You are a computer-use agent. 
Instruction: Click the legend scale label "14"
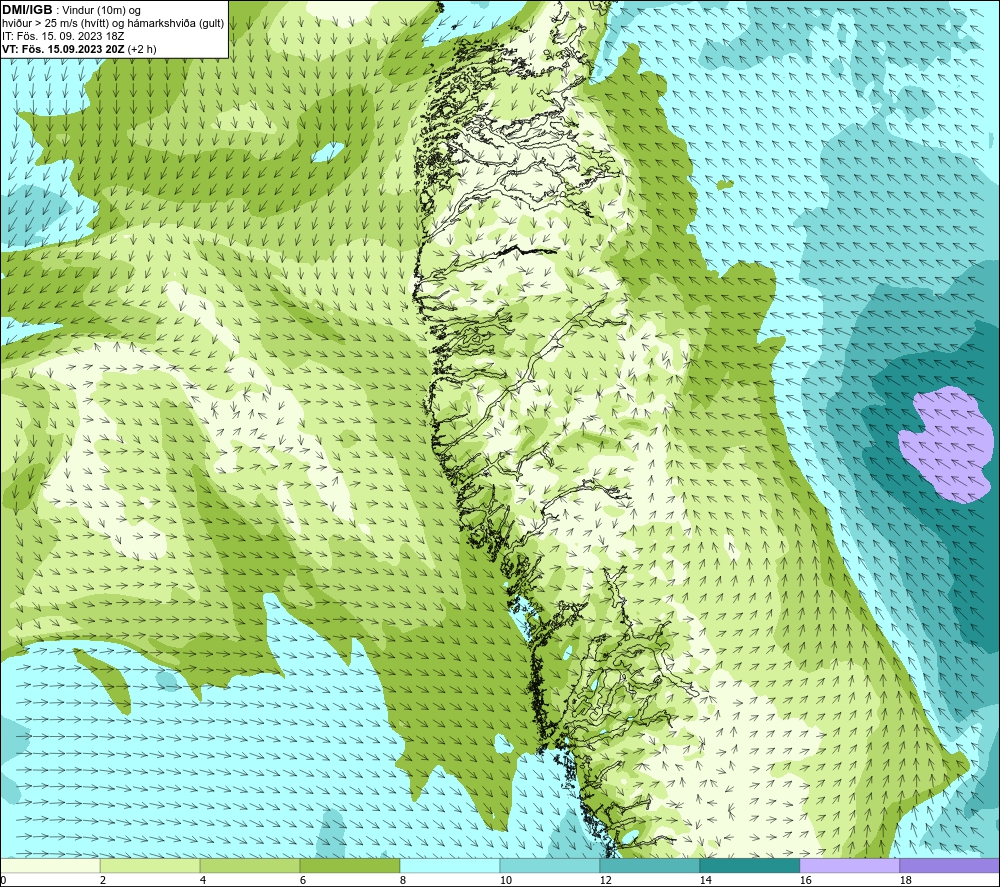coord(706,880)
